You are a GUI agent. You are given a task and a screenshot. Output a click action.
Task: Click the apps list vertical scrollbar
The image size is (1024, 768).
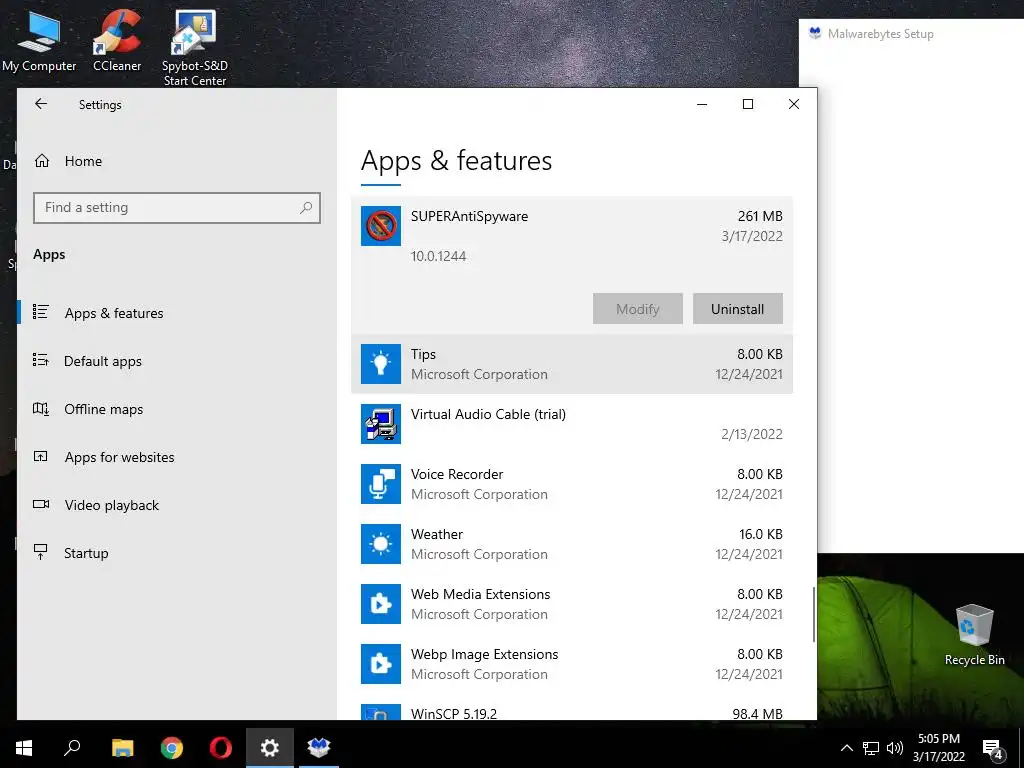pos(813,614)
